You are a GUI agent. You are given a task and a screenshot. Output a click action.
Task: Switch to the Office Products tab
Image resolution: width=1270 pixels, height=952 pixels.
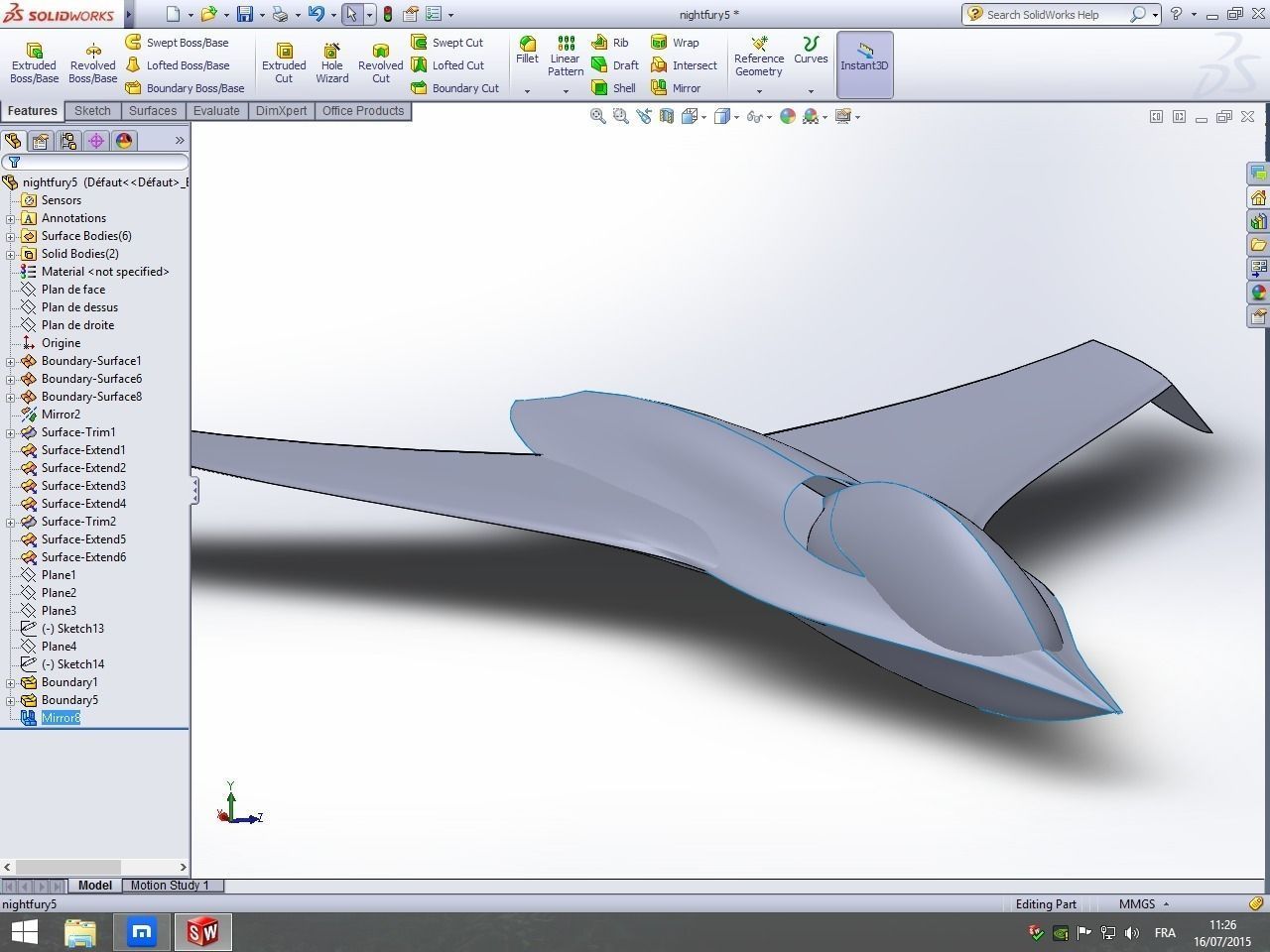[x=363, y=111]
